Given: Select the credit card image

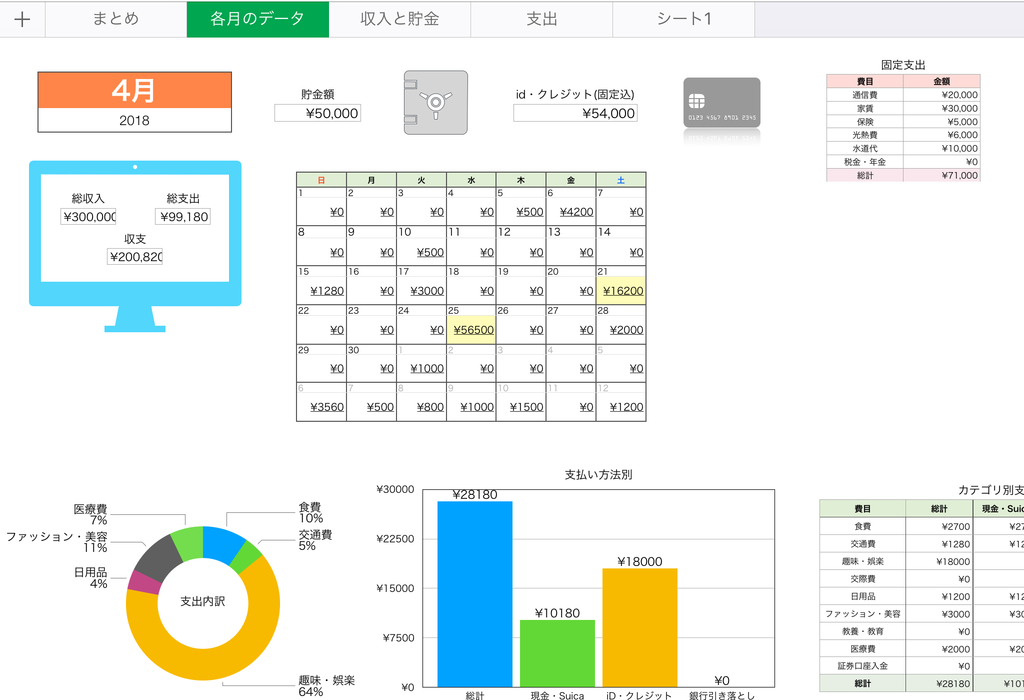Looking at the screenshot, I should click(x=722, y=103).
